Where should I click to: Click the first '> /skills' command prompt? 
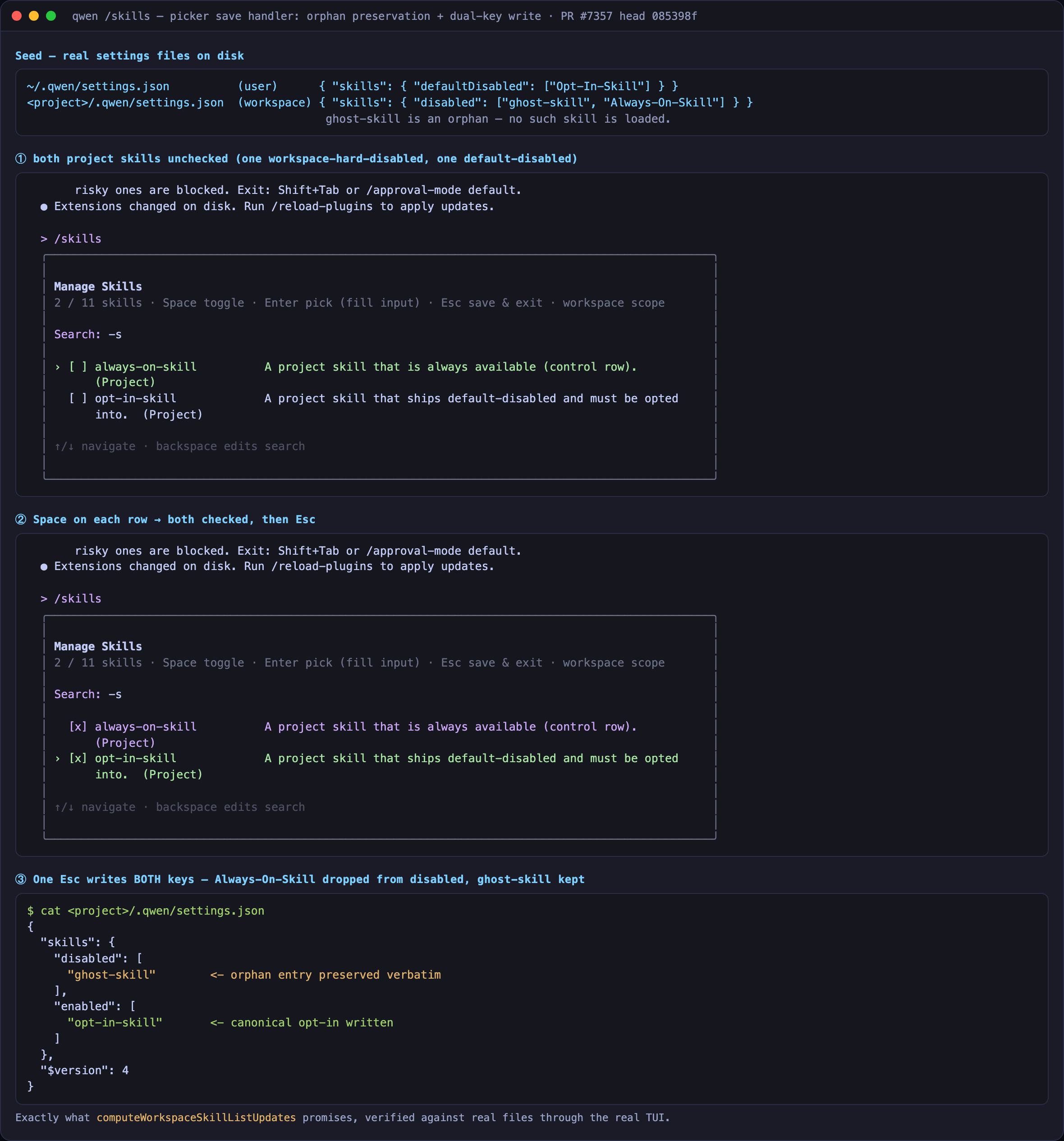coord(71,239)
